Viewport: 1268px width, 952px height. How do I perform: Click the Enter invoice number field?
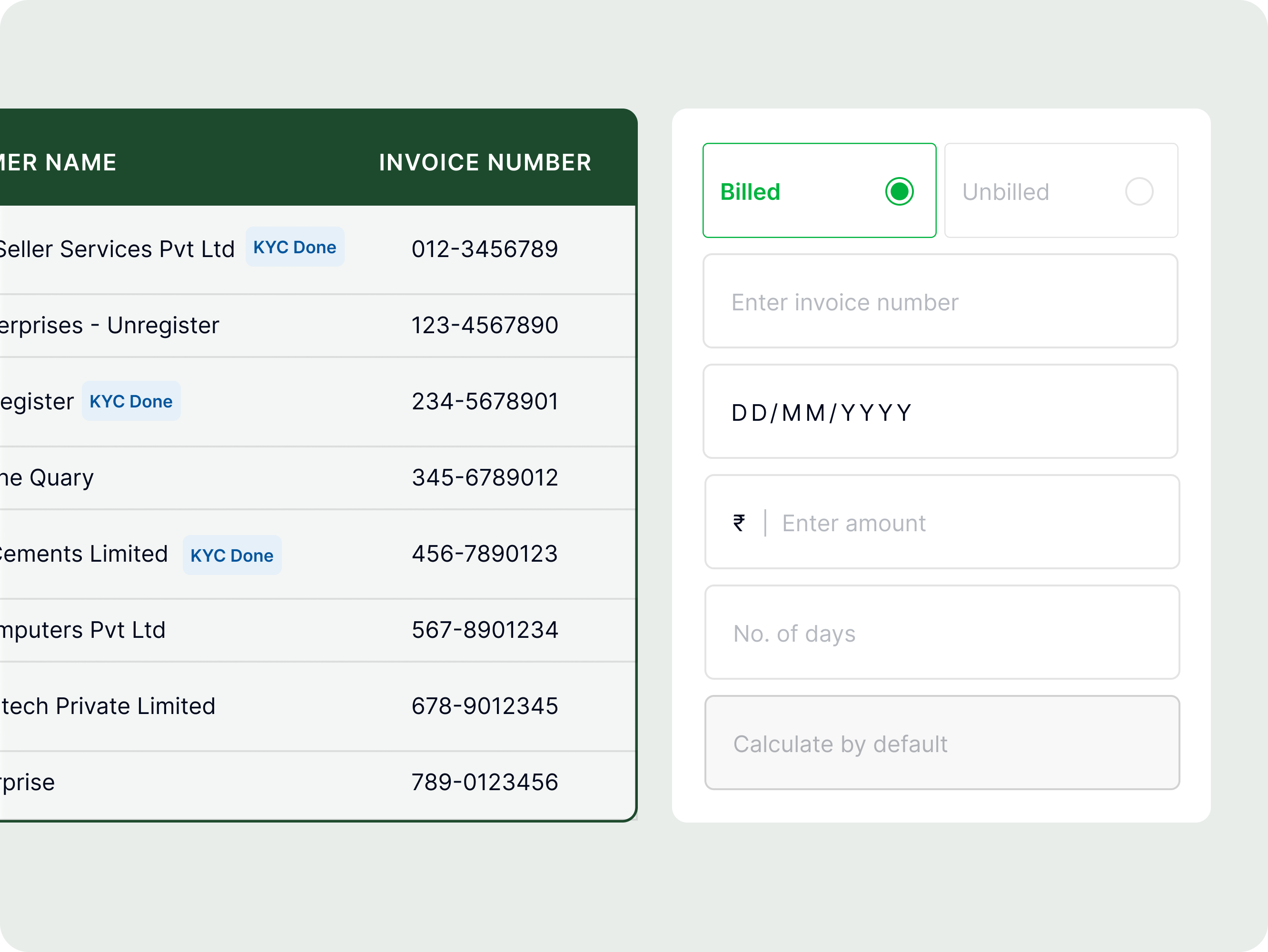tap(940, 301)
